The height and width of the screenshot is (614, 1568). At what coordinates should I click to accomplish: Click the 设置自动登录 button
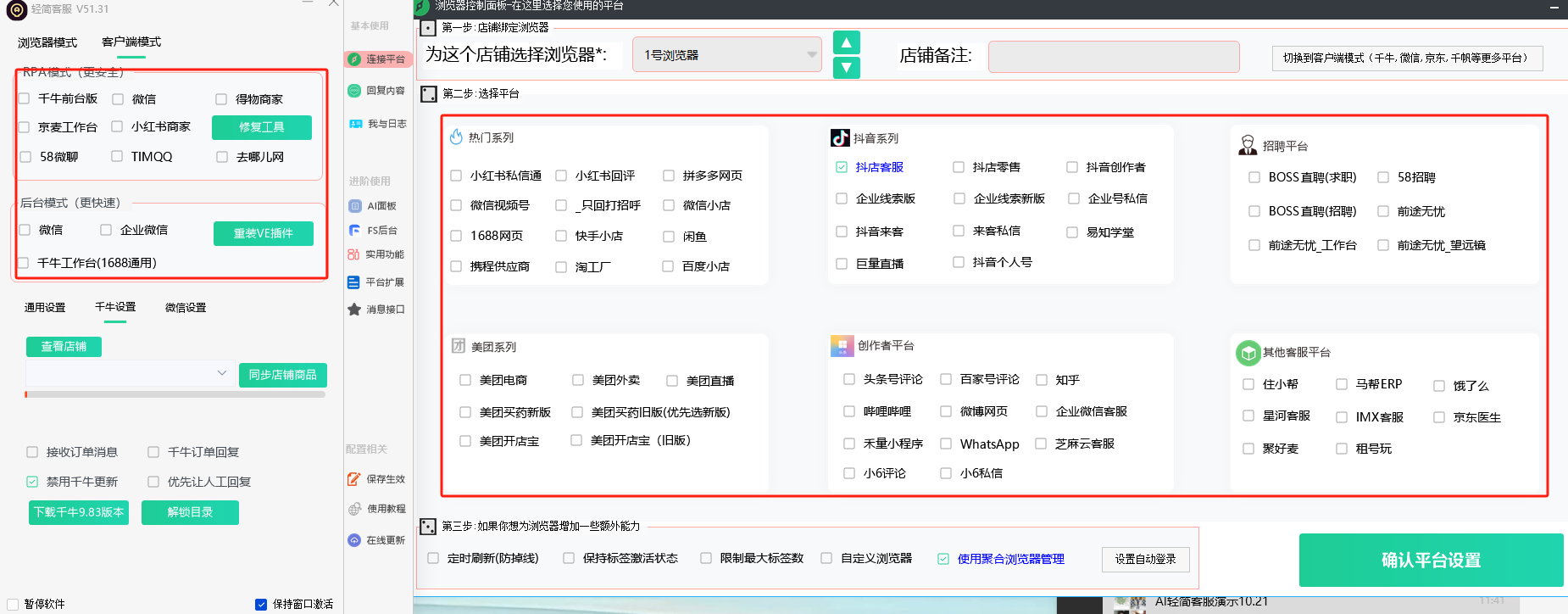[x=1145, y=559]
